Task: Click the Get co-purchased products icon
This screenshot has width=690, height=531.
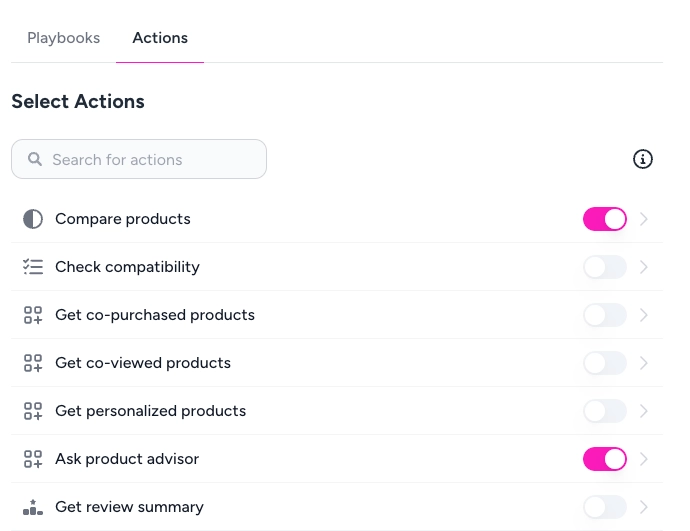Action: coord(33,315)
